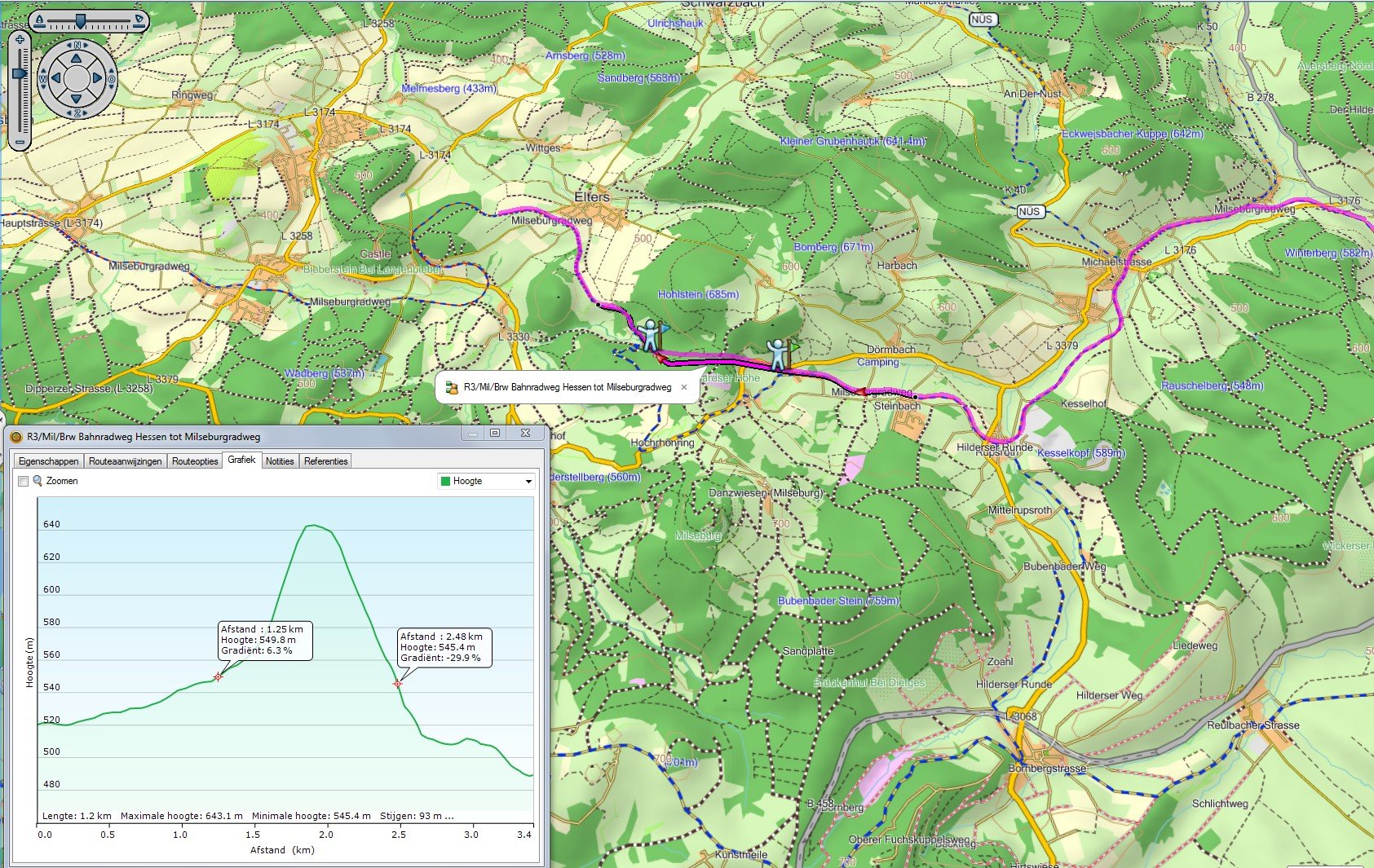
Task: Click the vertical zoom slider handle
Action: tap(20, 74)
